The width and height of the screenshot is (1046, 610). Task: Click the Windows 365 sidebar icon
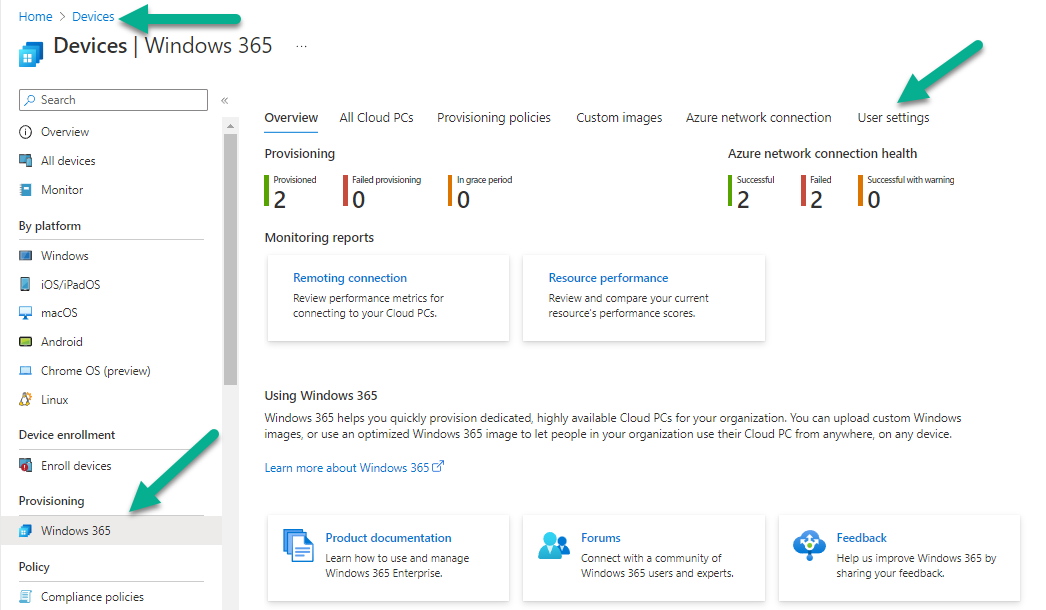25,531
